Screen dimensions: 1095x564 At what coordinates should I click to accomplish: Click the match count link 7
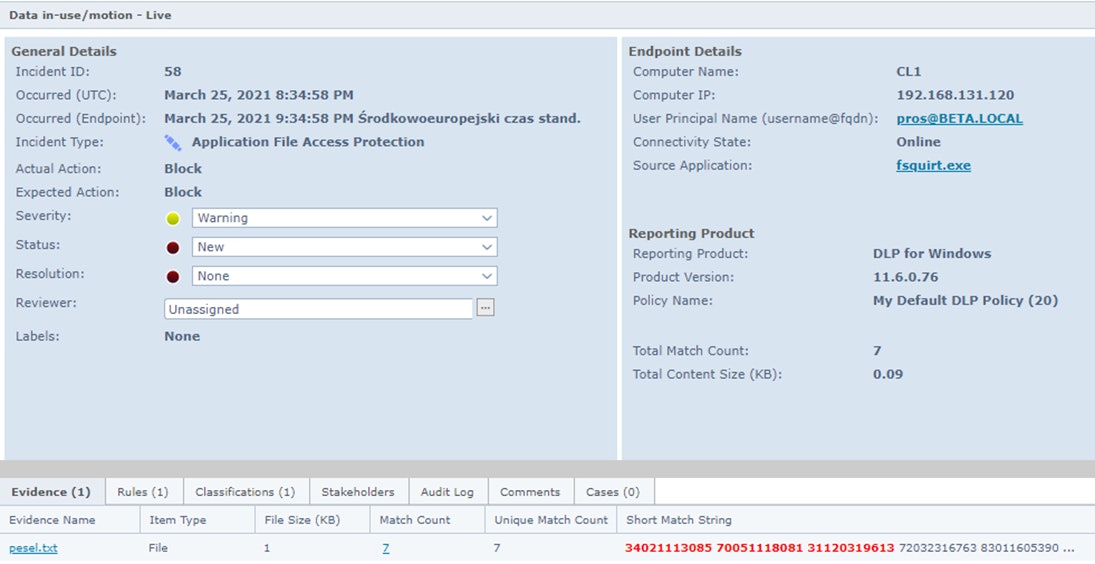click(386, 548)
